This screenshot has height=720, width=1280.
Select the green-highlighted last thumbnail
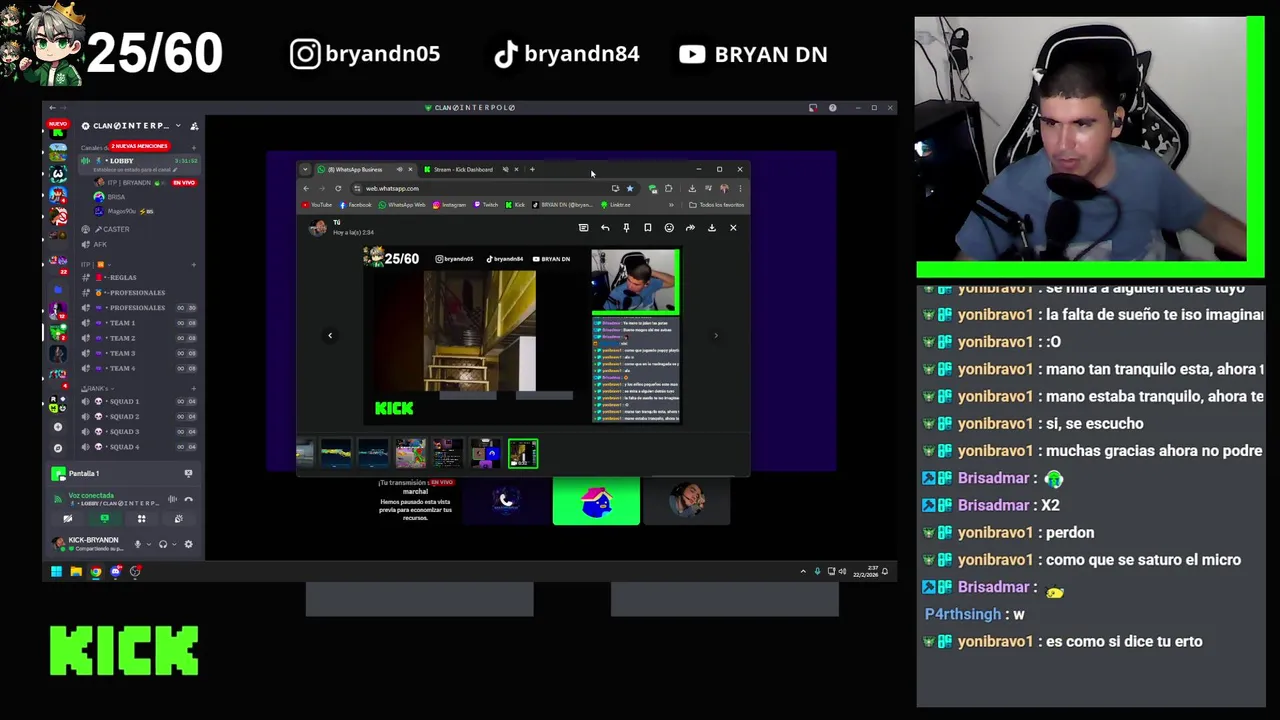point(523,454)
